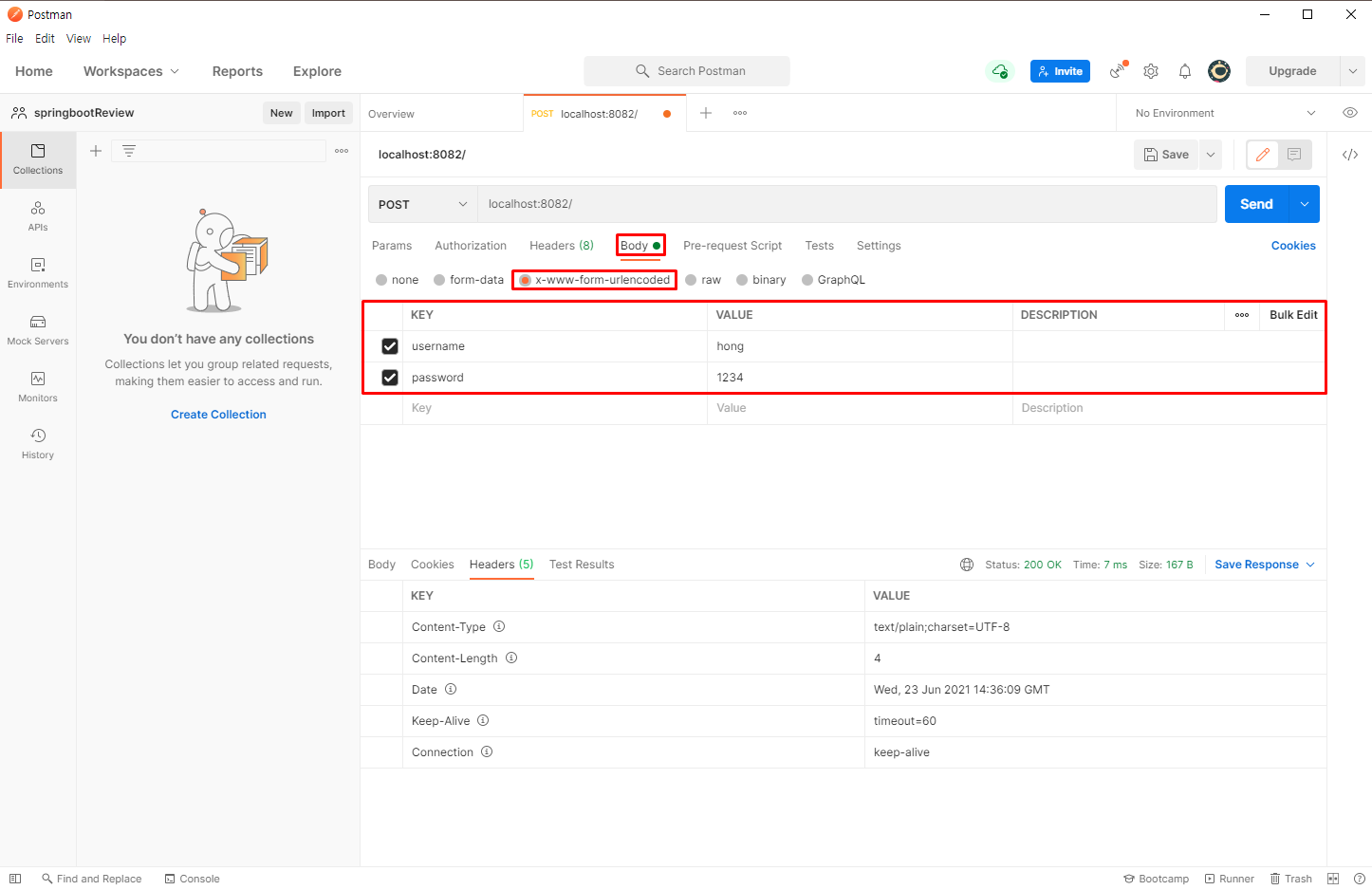Open the Mock Servers sidebar section
Screen dimensions: 1372x890
[x=38, y=330]
